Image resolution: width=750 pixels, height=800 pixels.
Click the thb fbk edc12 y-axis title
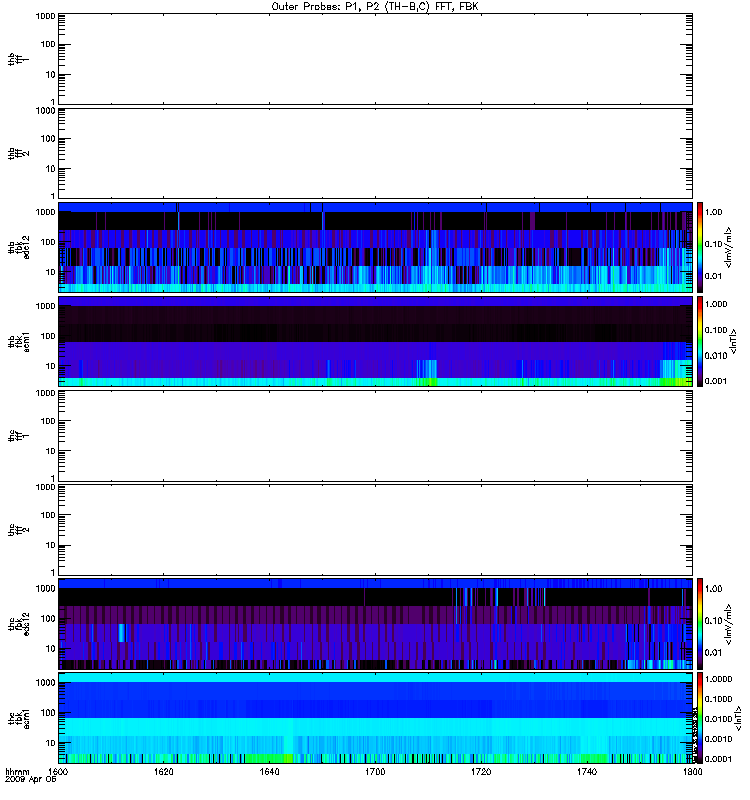[x=19, y=247]
